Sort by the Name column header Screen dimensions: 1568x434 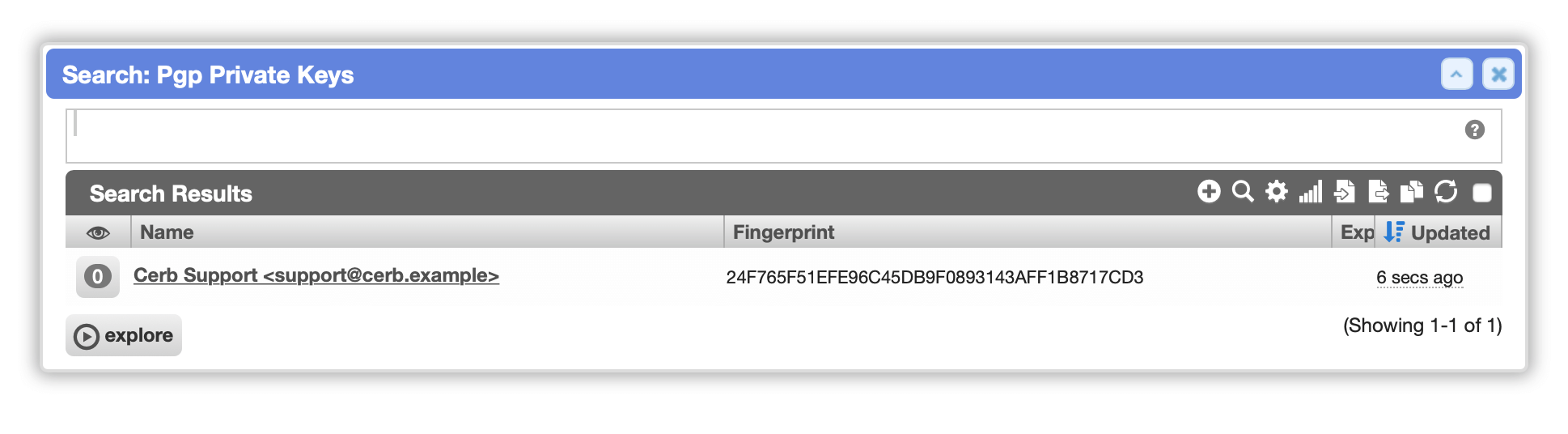167,232
